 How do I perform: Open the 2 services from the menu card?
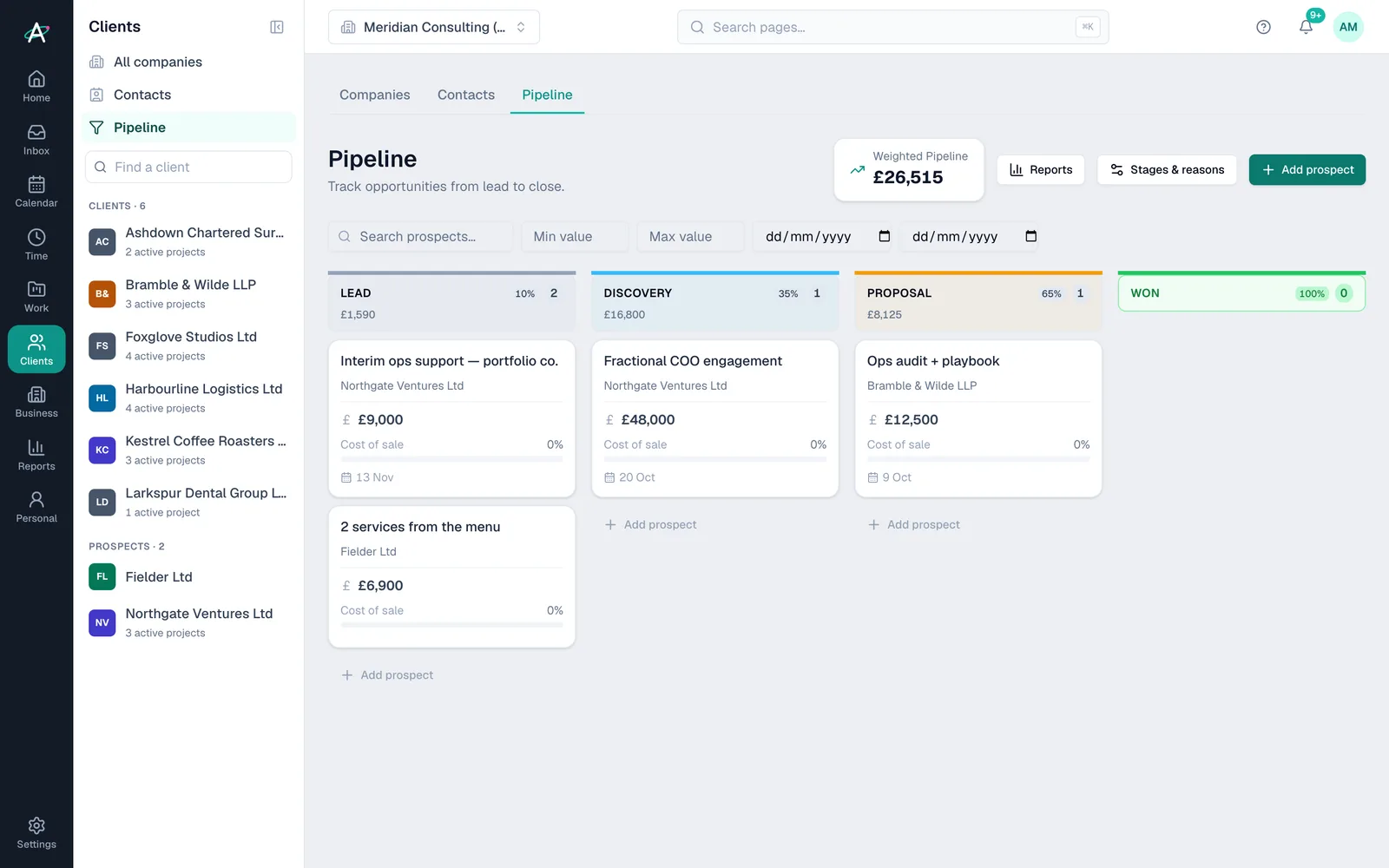pos(451,577)
